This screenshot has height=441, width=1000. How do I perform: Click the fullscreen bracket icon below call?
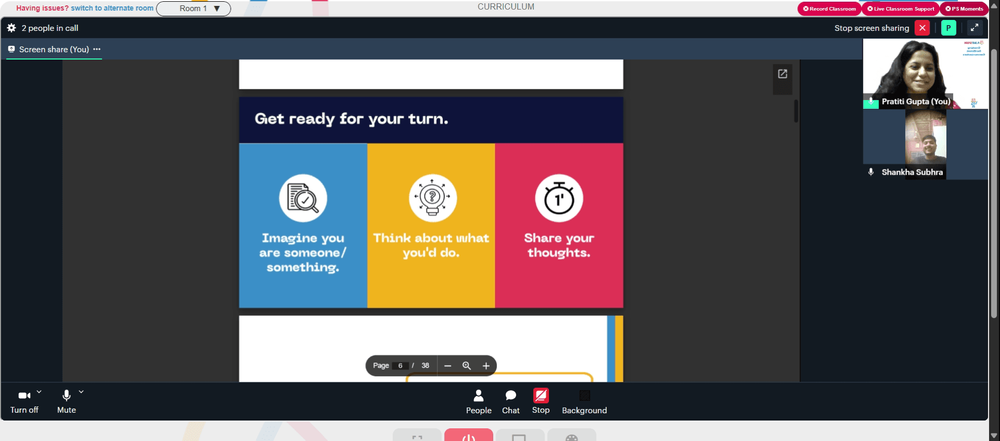417,436
